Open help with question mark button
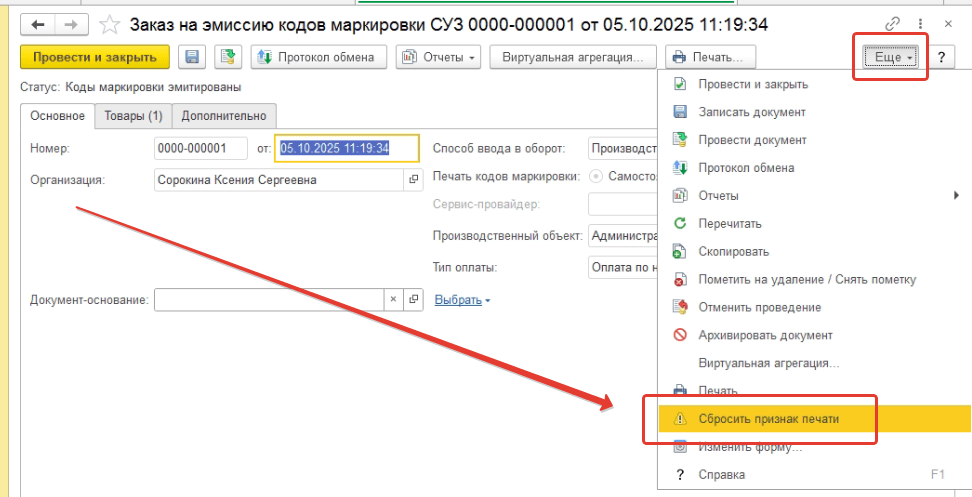 (x=941, y=58)
